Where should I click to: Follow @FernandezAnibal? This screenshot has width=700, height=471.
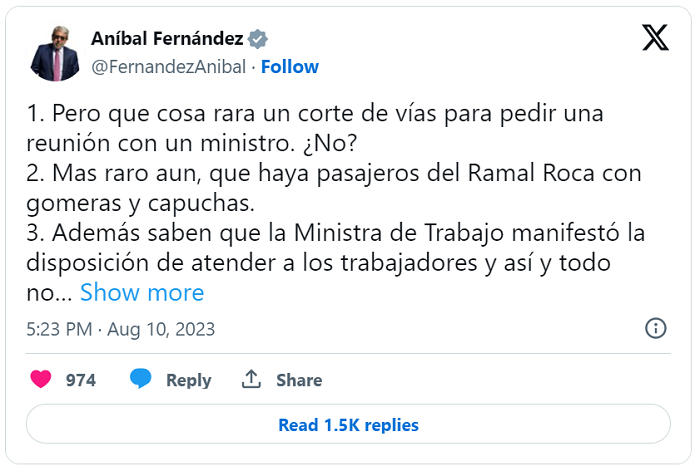[x=290, y=67]
